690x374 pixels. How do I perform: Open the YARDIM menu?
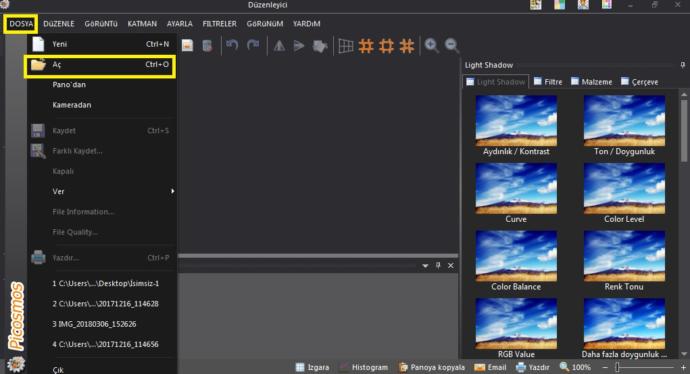pos(306,24)
